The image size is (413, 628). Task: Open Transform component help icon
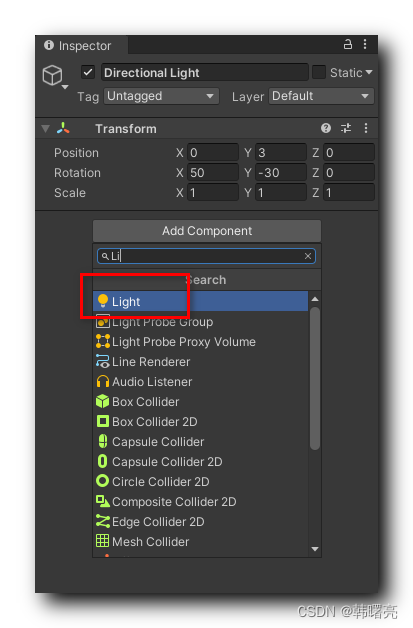pos(326,128)
